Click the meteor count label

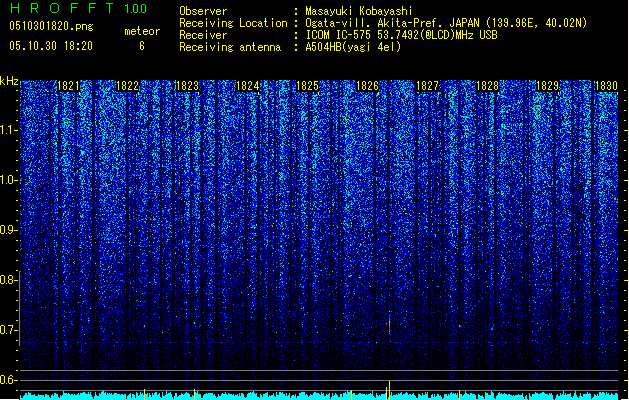pyautogui.click(x=142, y=31)
